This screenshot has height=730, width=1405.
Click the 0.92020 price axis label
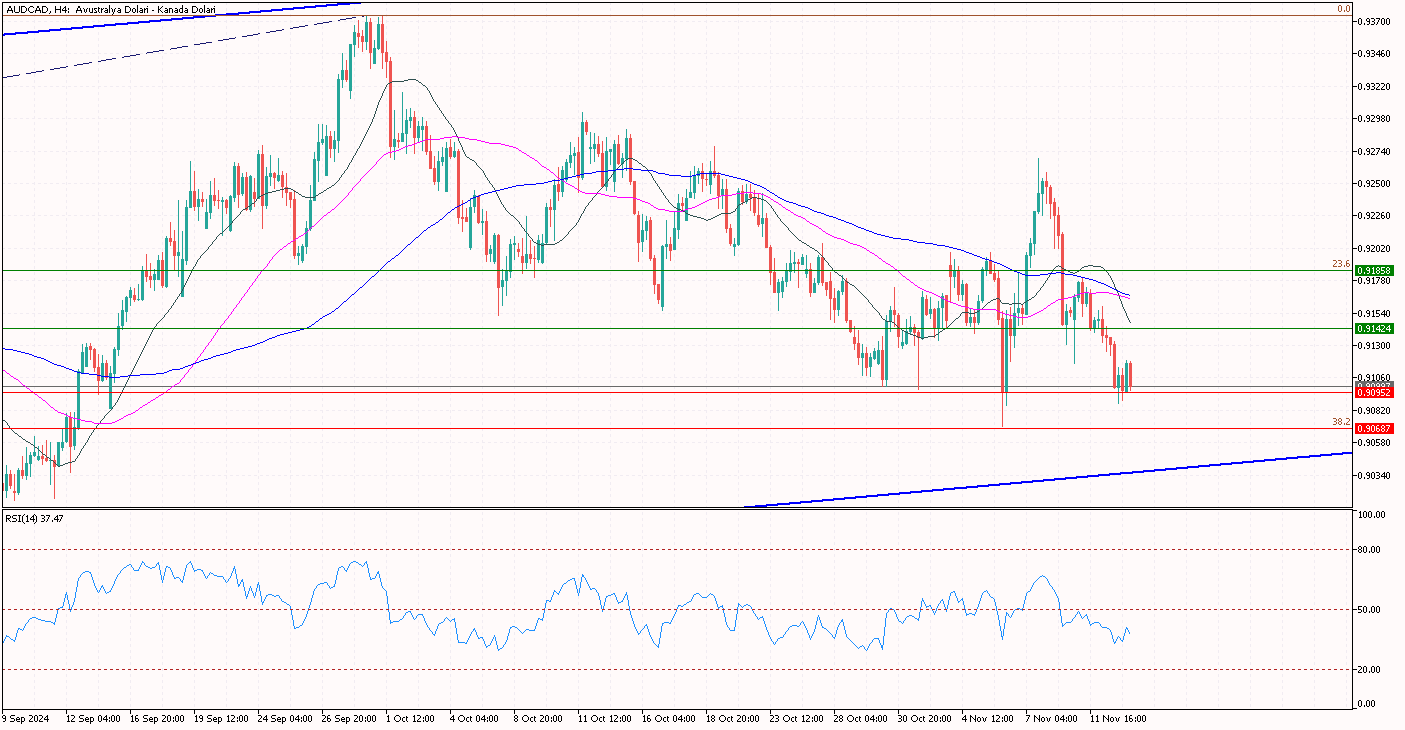coord(1376,249)
